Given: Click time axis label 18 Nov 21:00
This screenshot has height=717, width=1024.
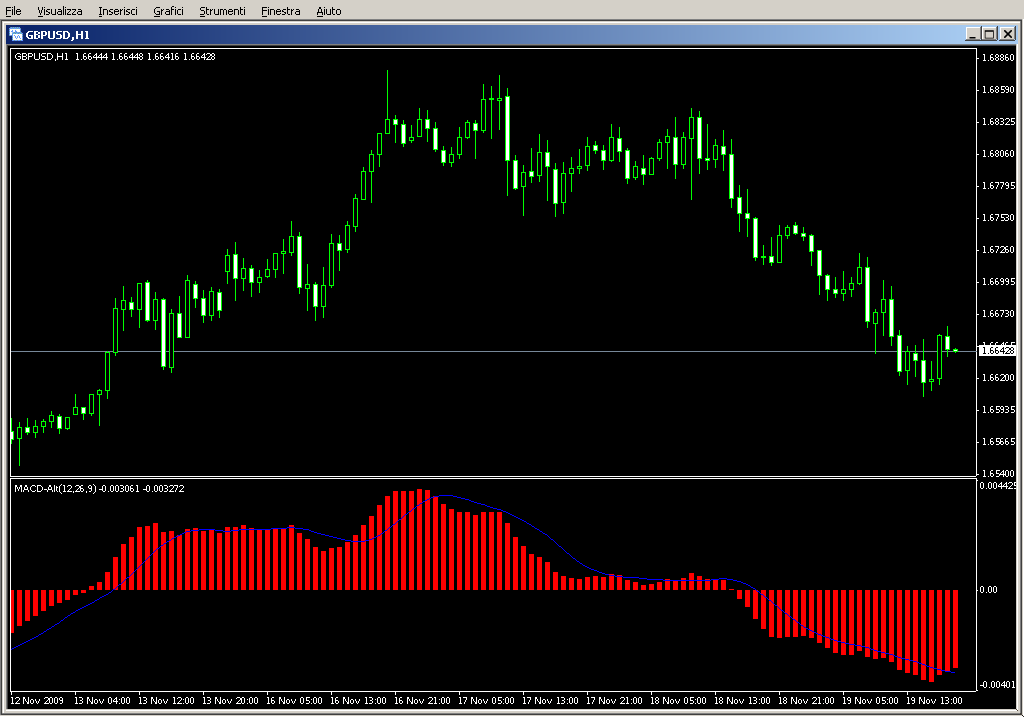Looking at the screenshot, I should pyautogui.click(x=806, y=701).
